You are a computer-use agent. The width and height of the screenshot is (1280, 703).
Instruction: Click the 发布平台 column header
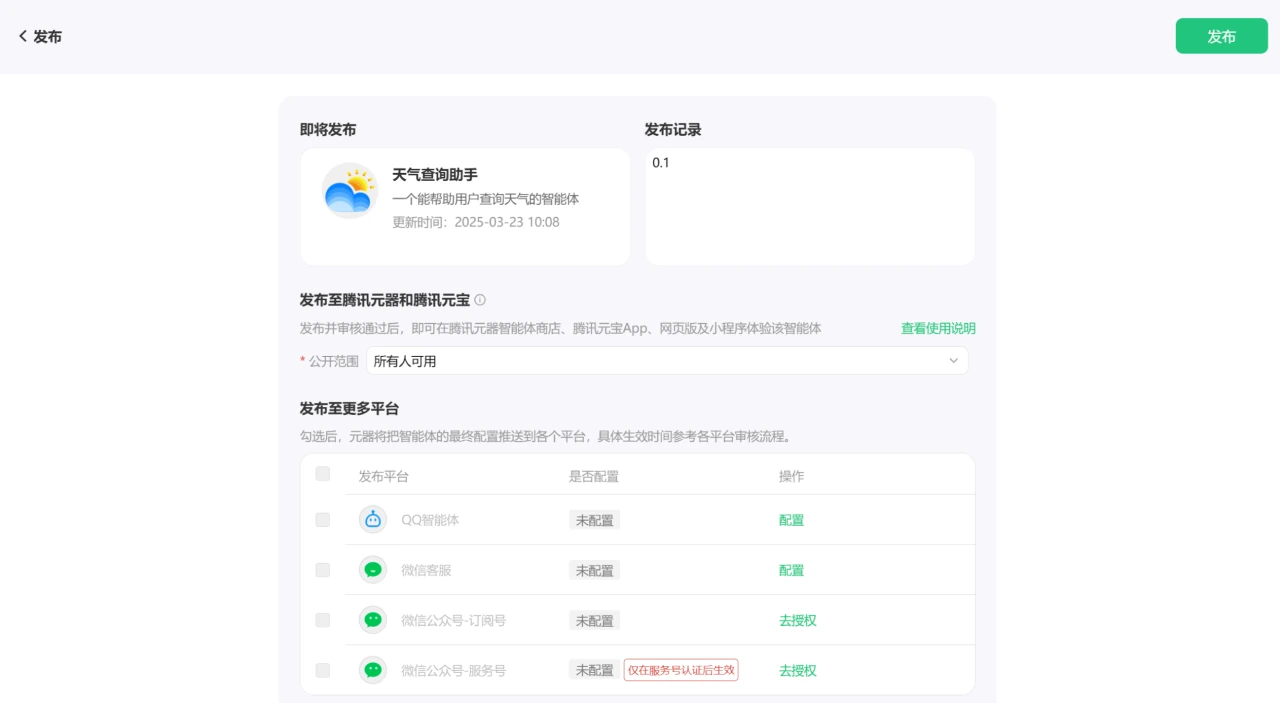click(x=384, y=476)
